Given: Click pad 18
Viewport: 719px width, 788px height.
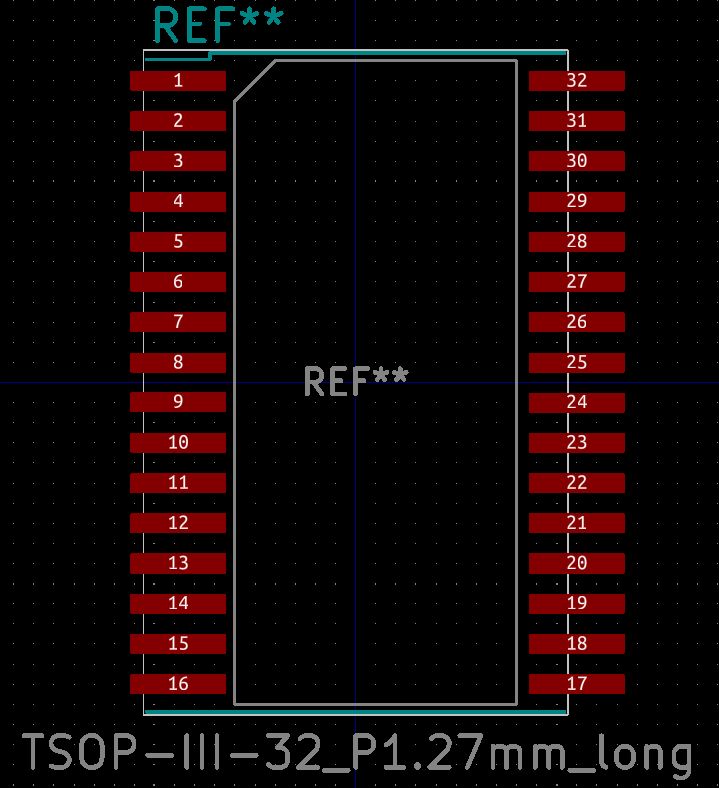Looking at the screenshot, I should click(577, 643).
